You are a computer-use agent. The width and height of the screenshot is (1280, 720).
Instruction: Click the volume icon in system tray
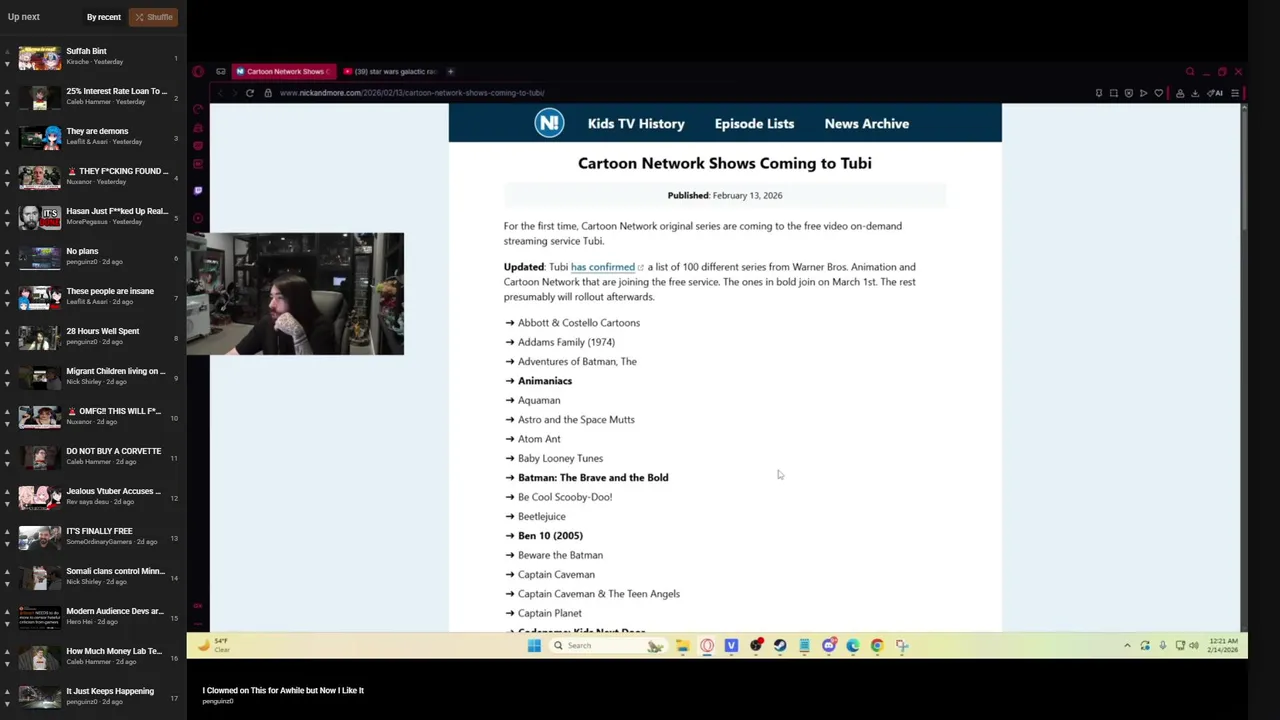click(1193, 646)
